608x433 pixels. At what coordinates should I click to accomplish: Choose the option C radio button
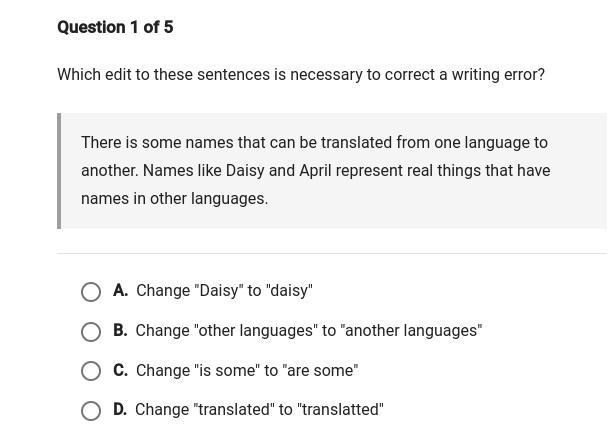click(x=91, y=371)
